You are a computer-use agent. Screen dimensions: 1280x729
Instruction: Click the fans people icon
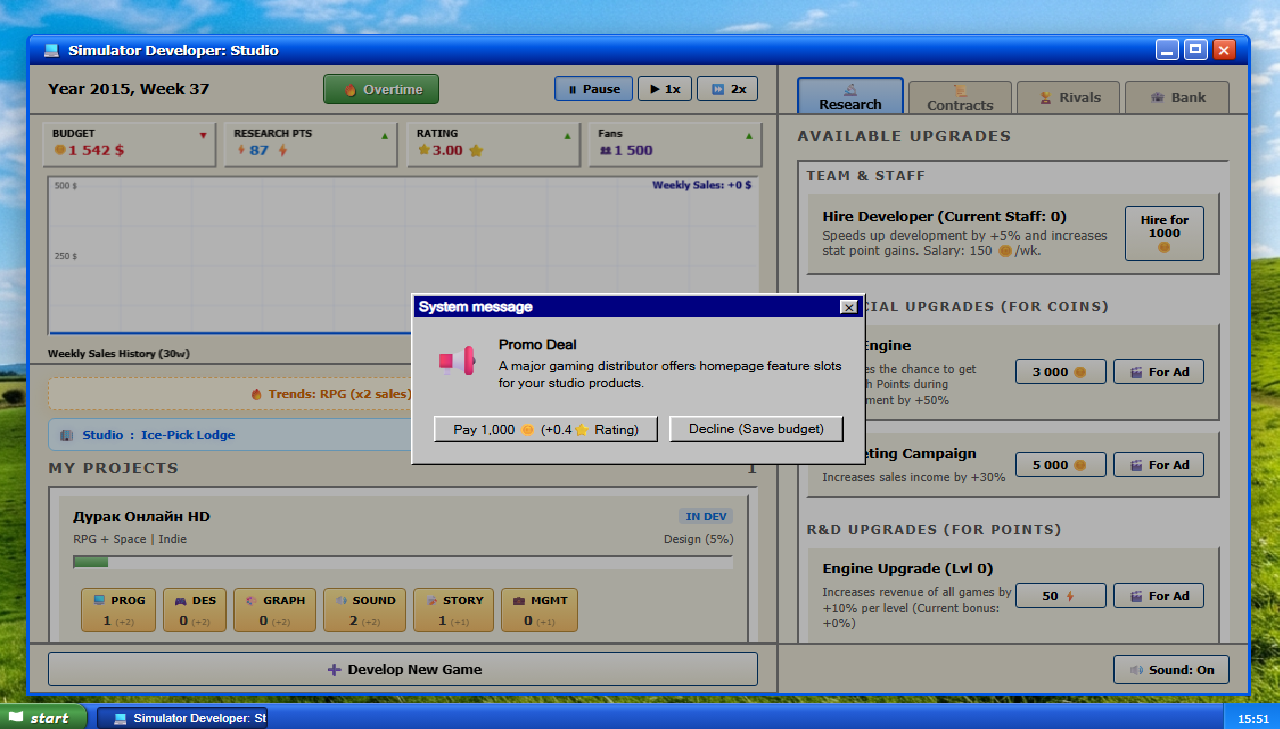[x=605, y=151]
